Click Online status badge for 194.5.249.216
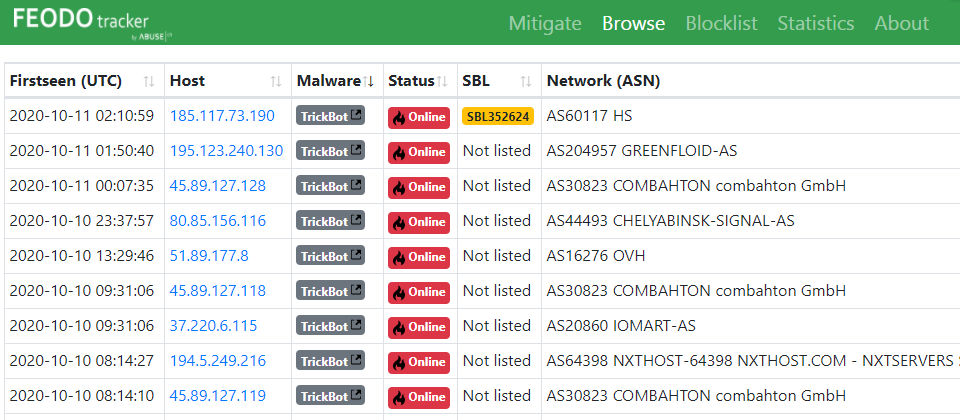 pos(419,362)
